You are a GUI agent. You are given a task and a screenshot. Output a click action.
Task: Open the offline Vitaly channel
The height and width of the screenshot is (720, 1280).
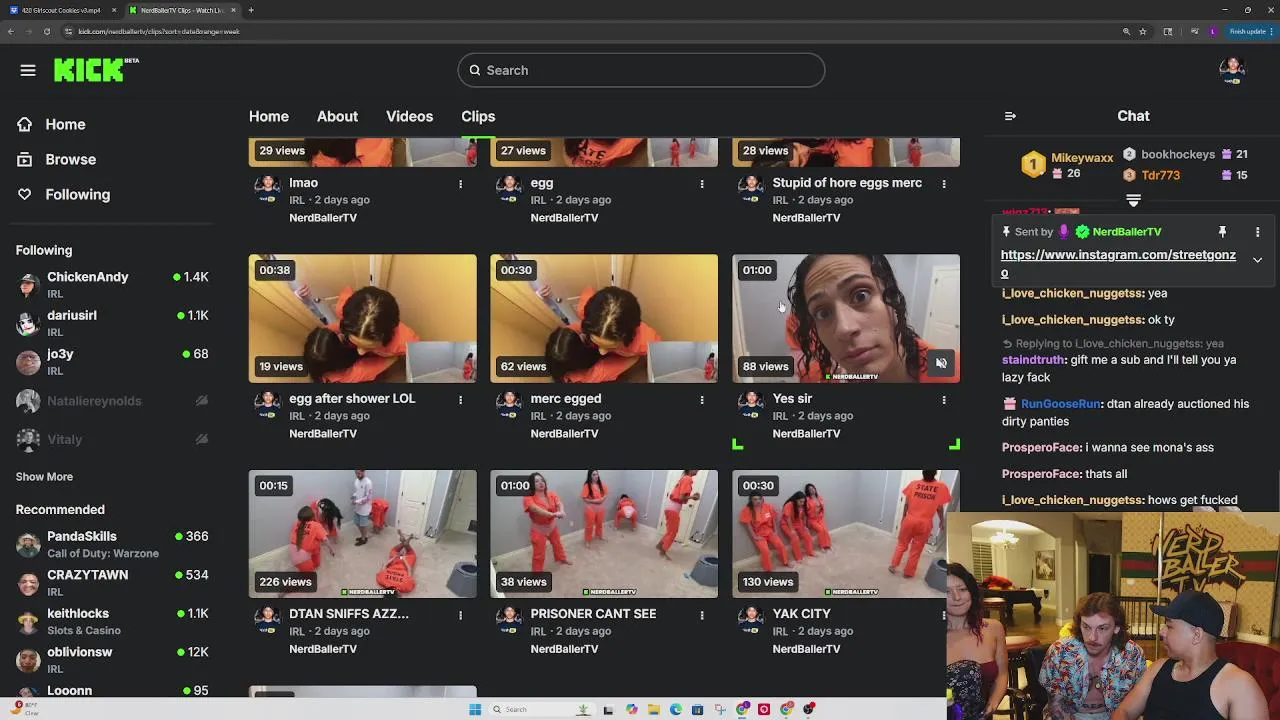[113, 439]
